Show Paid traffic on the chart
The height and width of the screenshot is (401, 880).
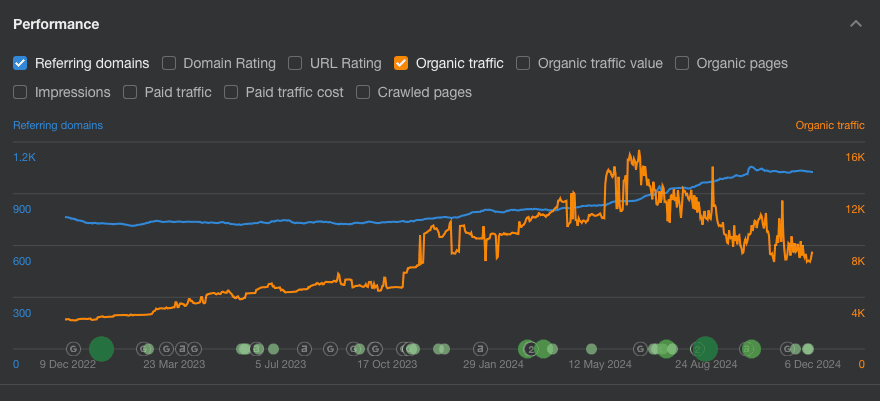point(130,92)
